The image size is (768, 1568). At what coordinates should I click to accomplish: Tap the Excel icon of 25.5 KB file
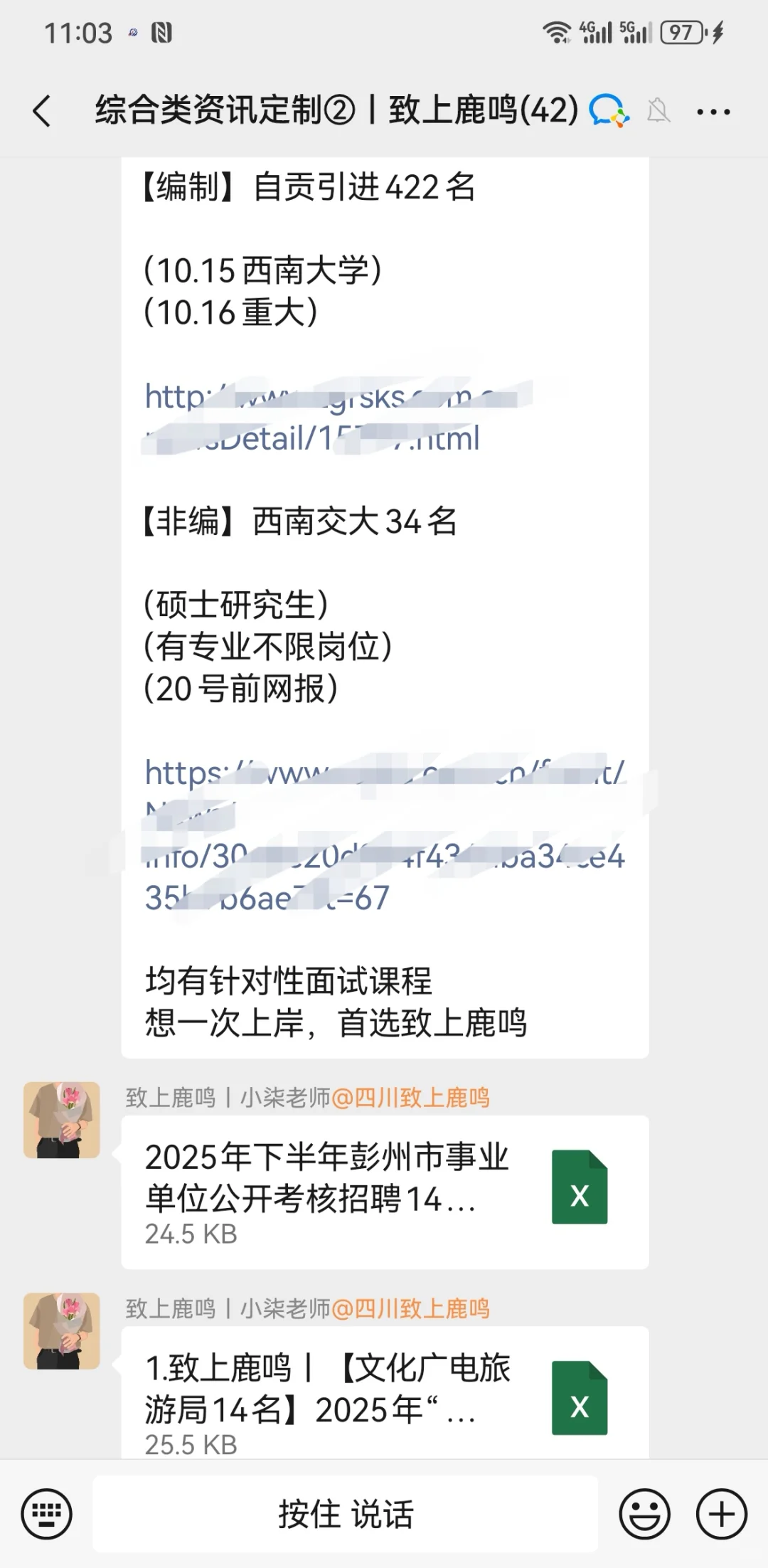click(x=580, y=1398)
